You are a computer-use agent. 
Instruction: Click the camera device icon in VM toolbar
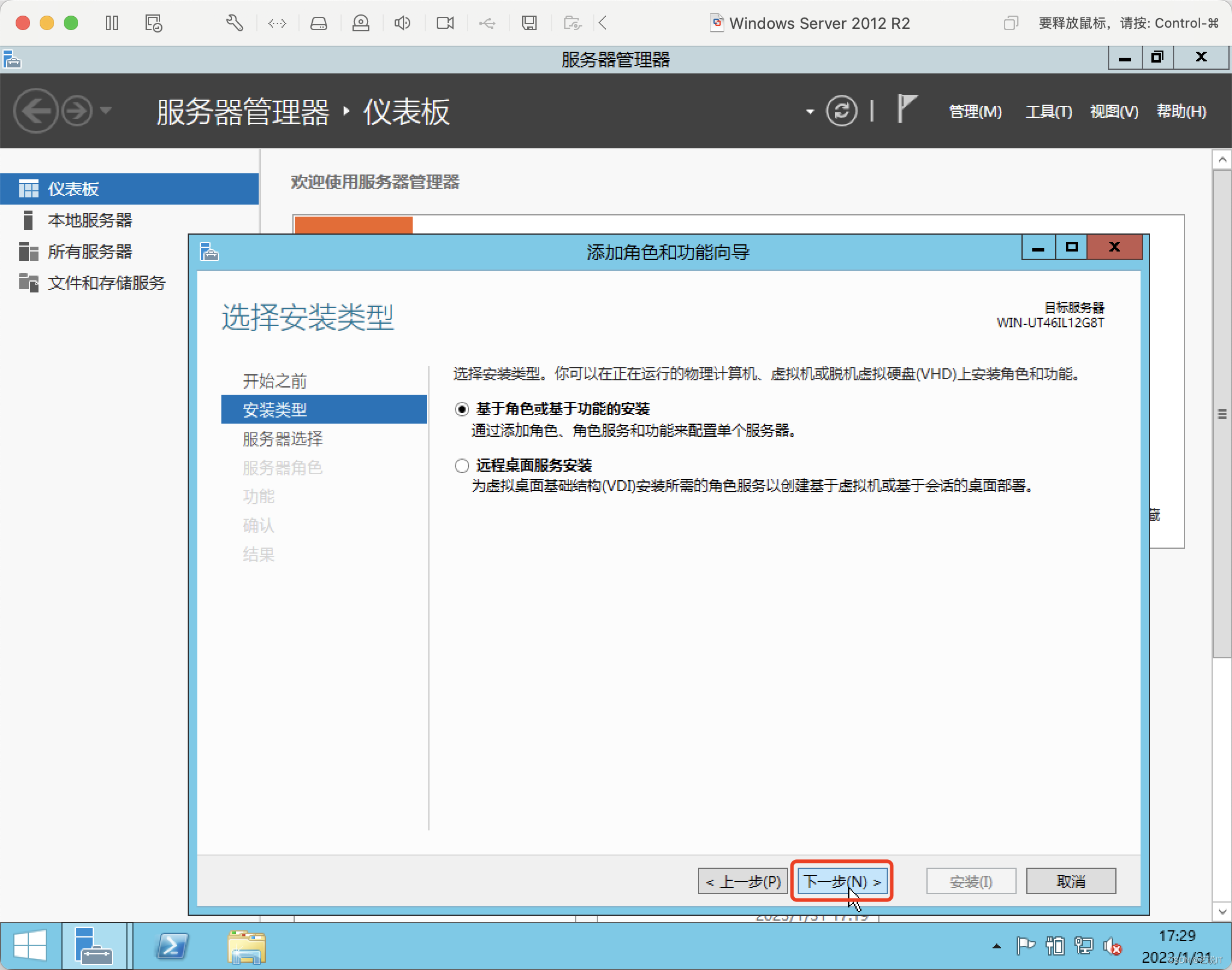pyautogui.click(x=445, y=23)
